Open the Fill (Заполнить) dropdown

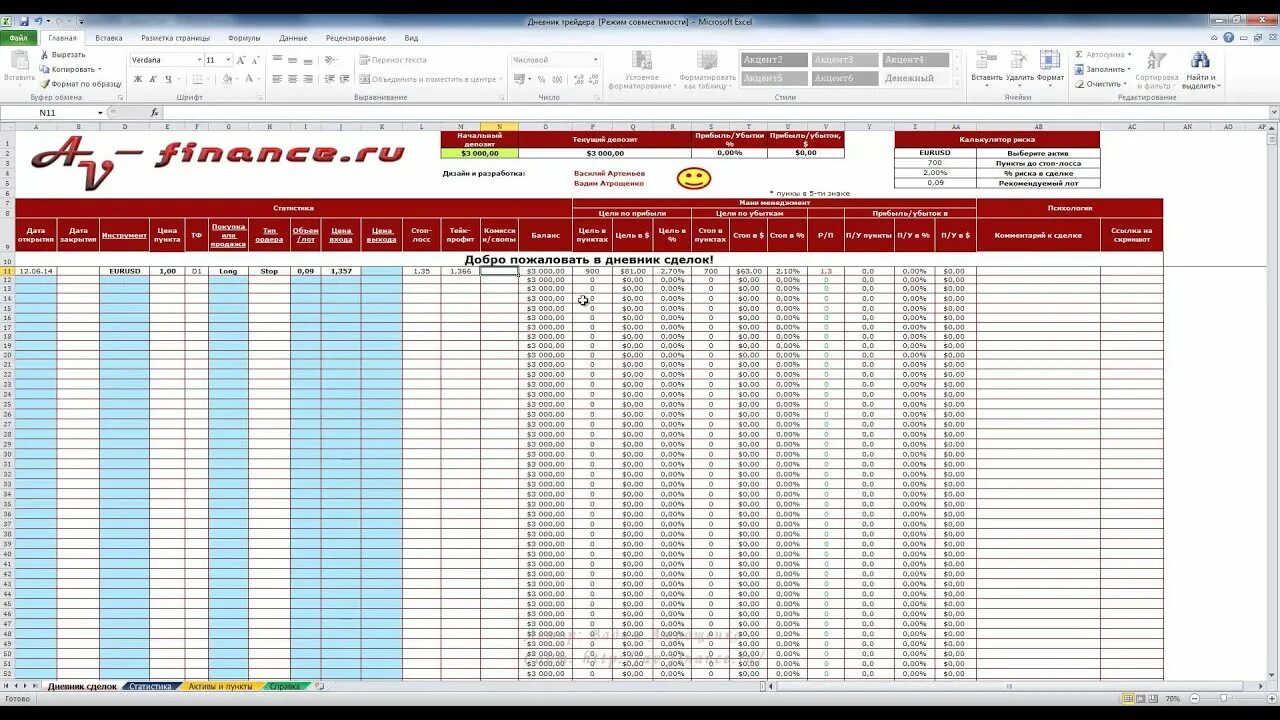coord(1103,69)
